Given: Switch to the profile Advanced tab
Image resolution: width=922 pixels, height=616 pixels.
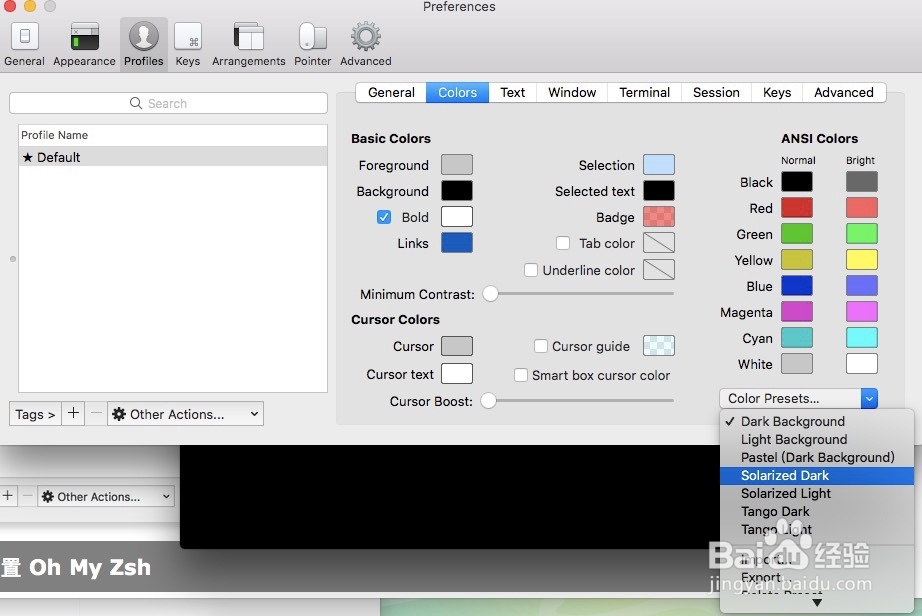Looking at the screenshot, I should pyautogui.click(x=844, y=92).
